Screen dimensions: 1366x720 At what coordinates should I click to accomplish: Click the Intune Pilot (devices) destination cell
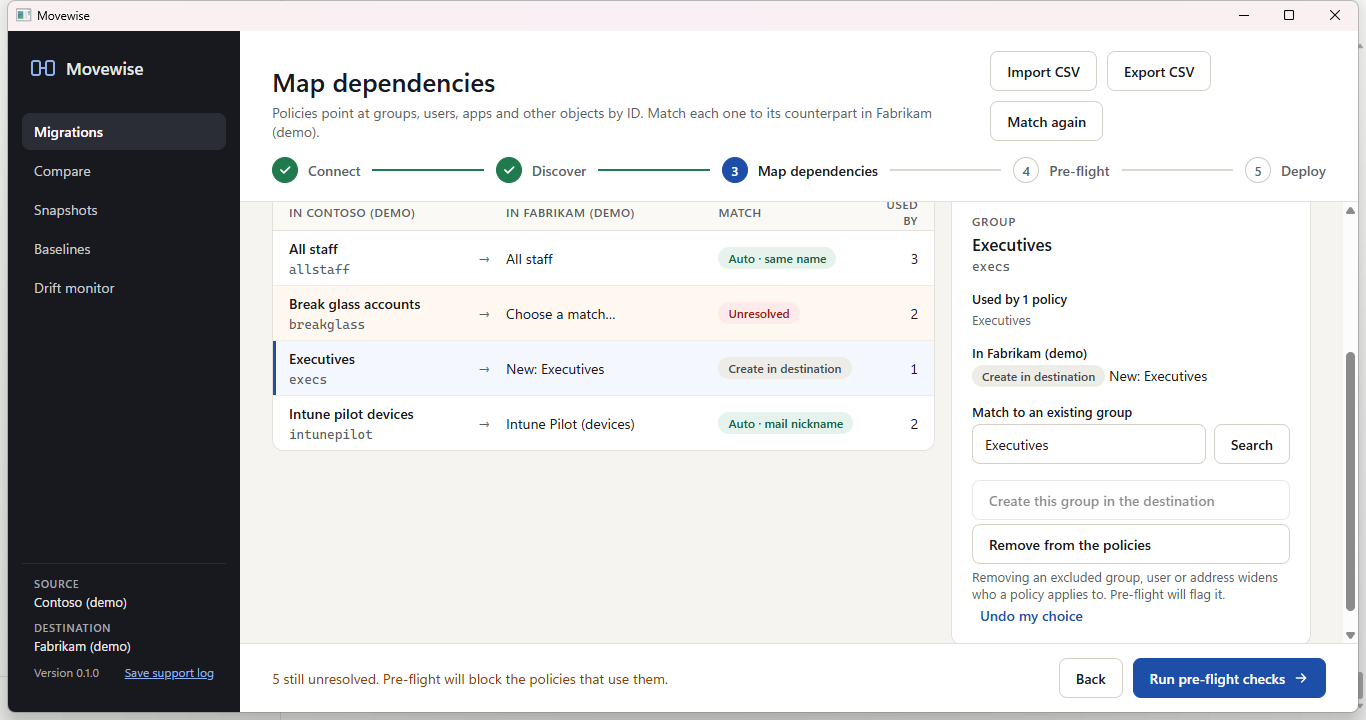click(570, 424)
